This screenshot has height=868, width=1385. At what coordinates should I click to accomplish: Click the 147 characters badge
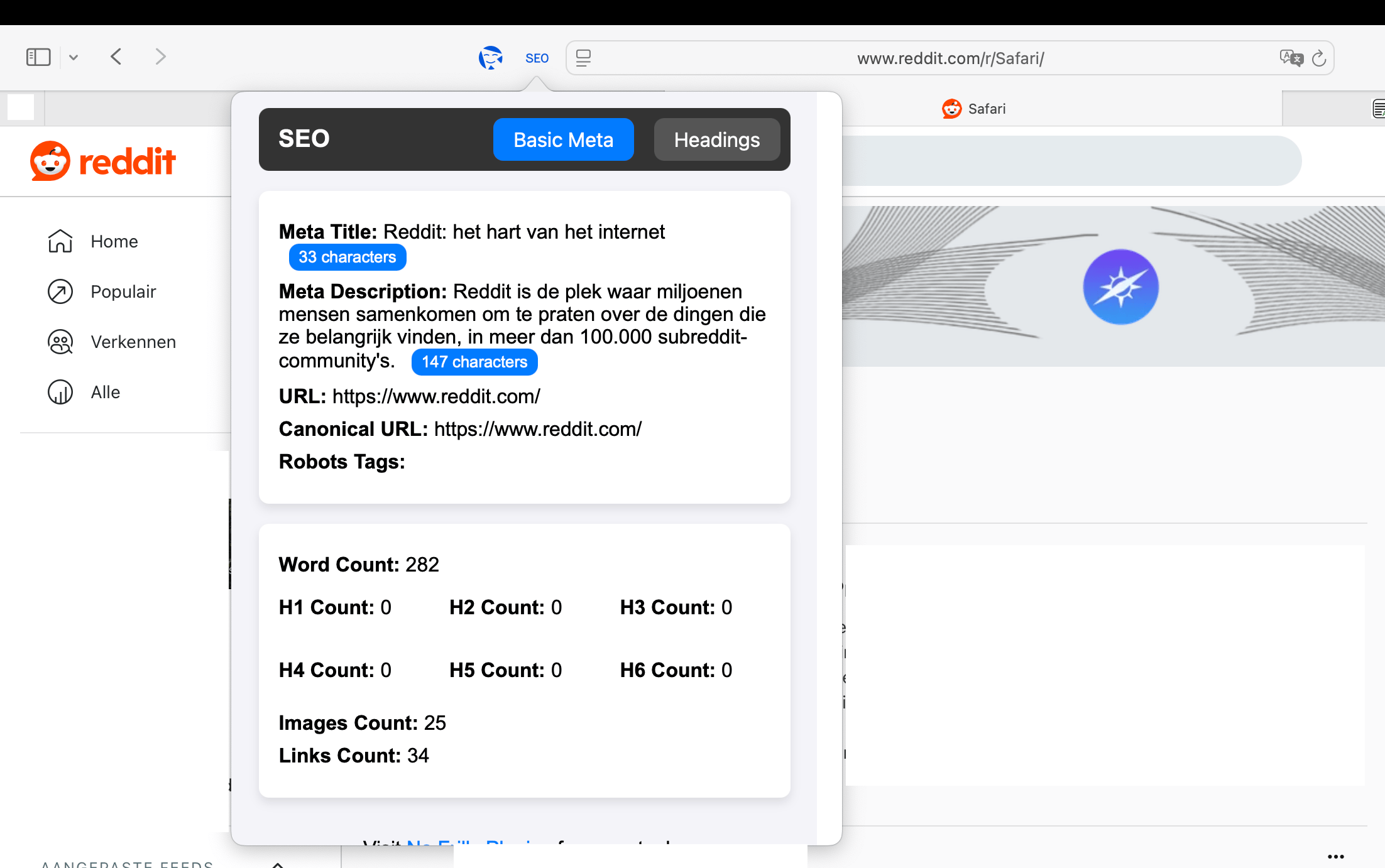[474, 362]
